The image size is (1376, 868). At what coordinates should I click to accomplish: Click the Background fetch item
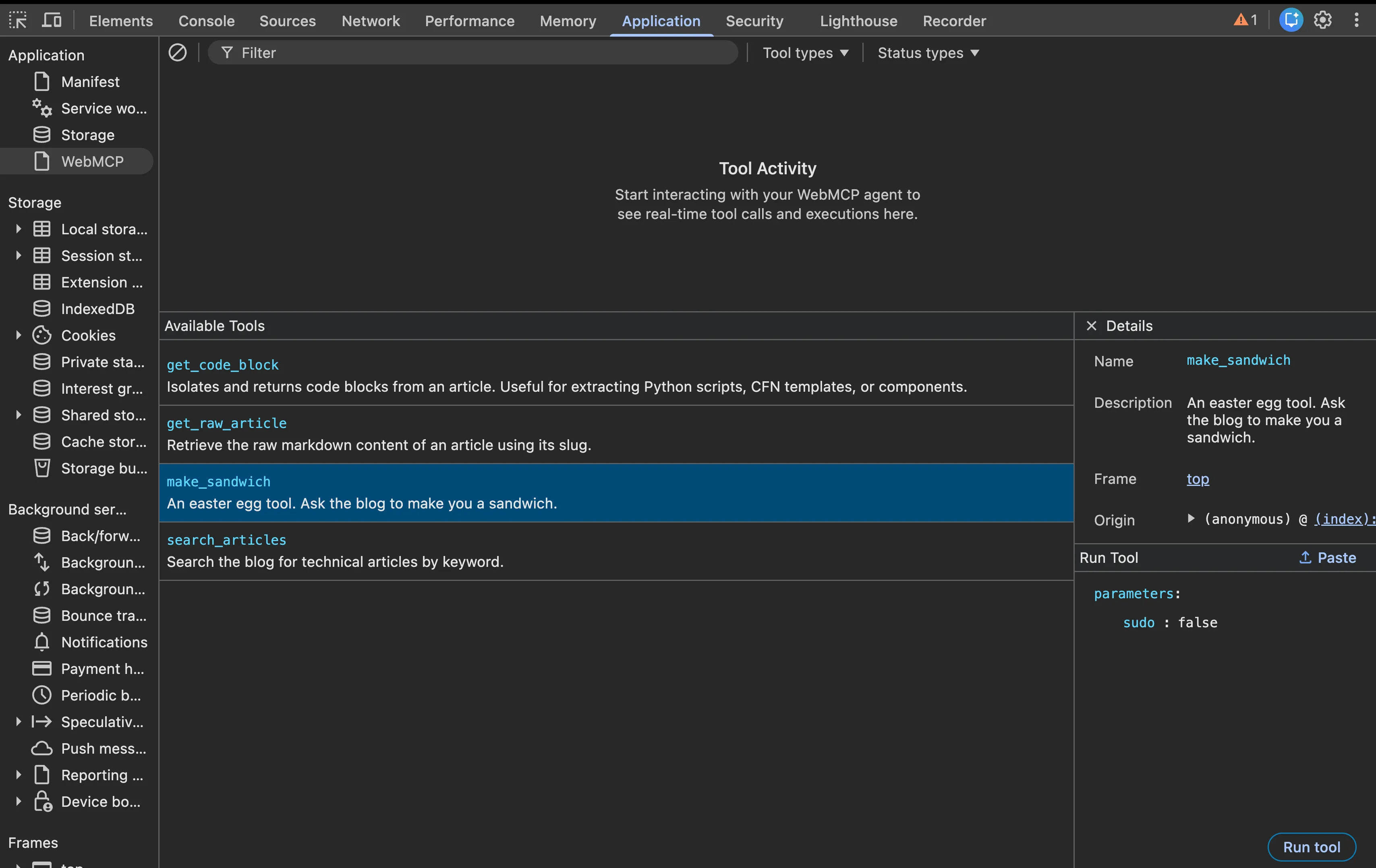point(77,562)
